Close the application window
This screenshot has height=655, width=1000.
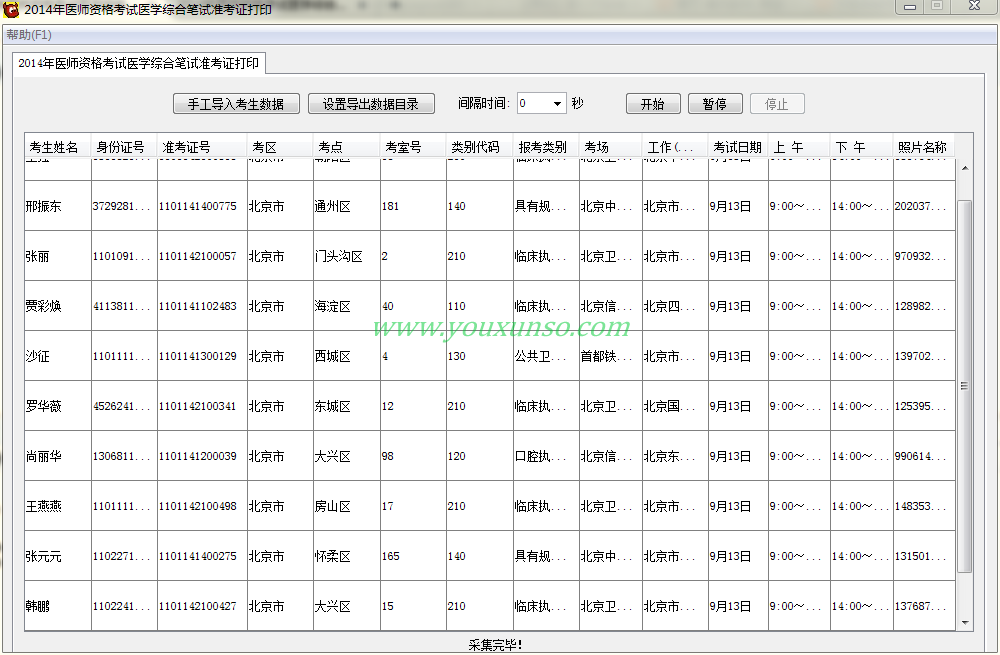coord(973,6)
